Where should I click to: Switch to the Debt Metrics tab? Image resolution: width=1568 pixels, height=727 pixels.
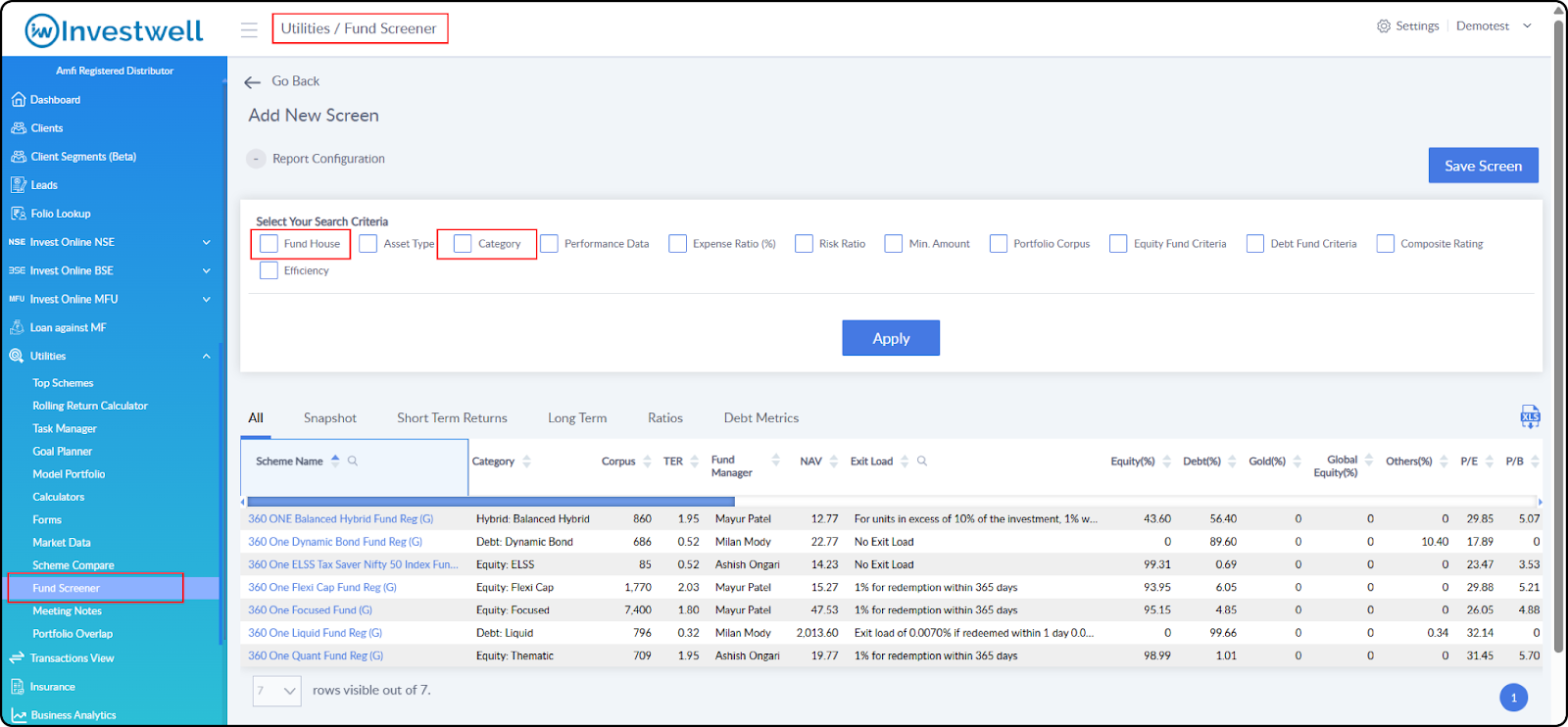(x=761, y=418)
